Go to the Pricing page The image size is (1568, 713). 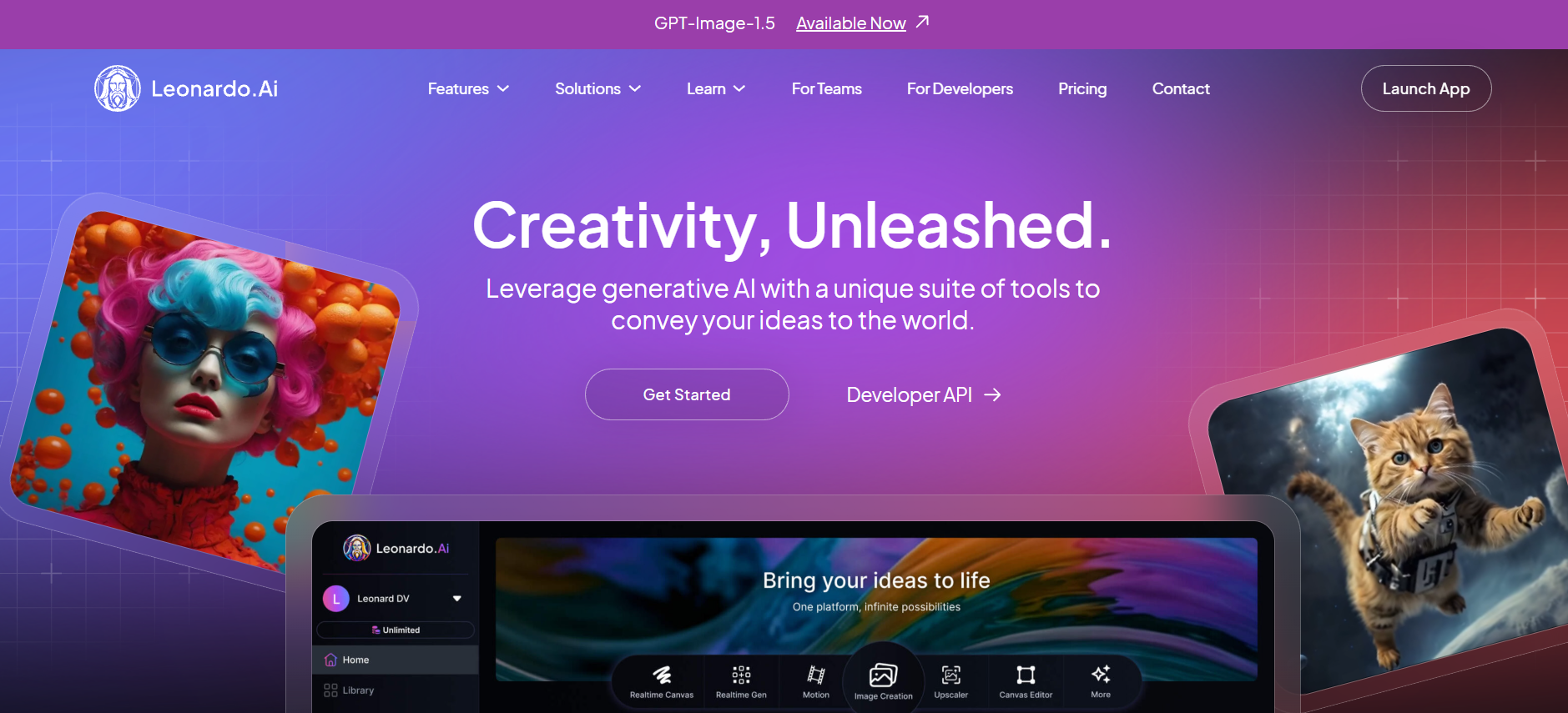click(x=1082, y=88)
